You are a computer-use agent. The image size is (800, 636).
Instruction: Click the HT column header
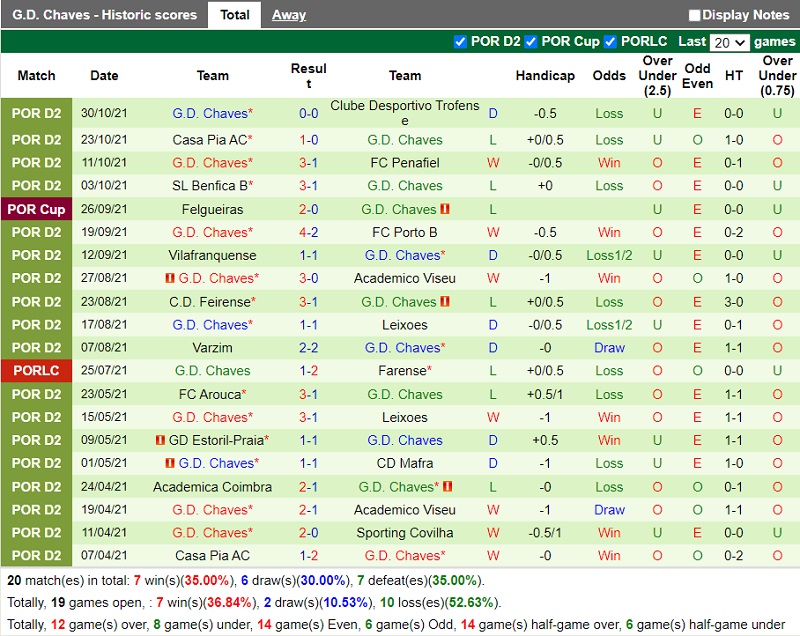[734, 75]
